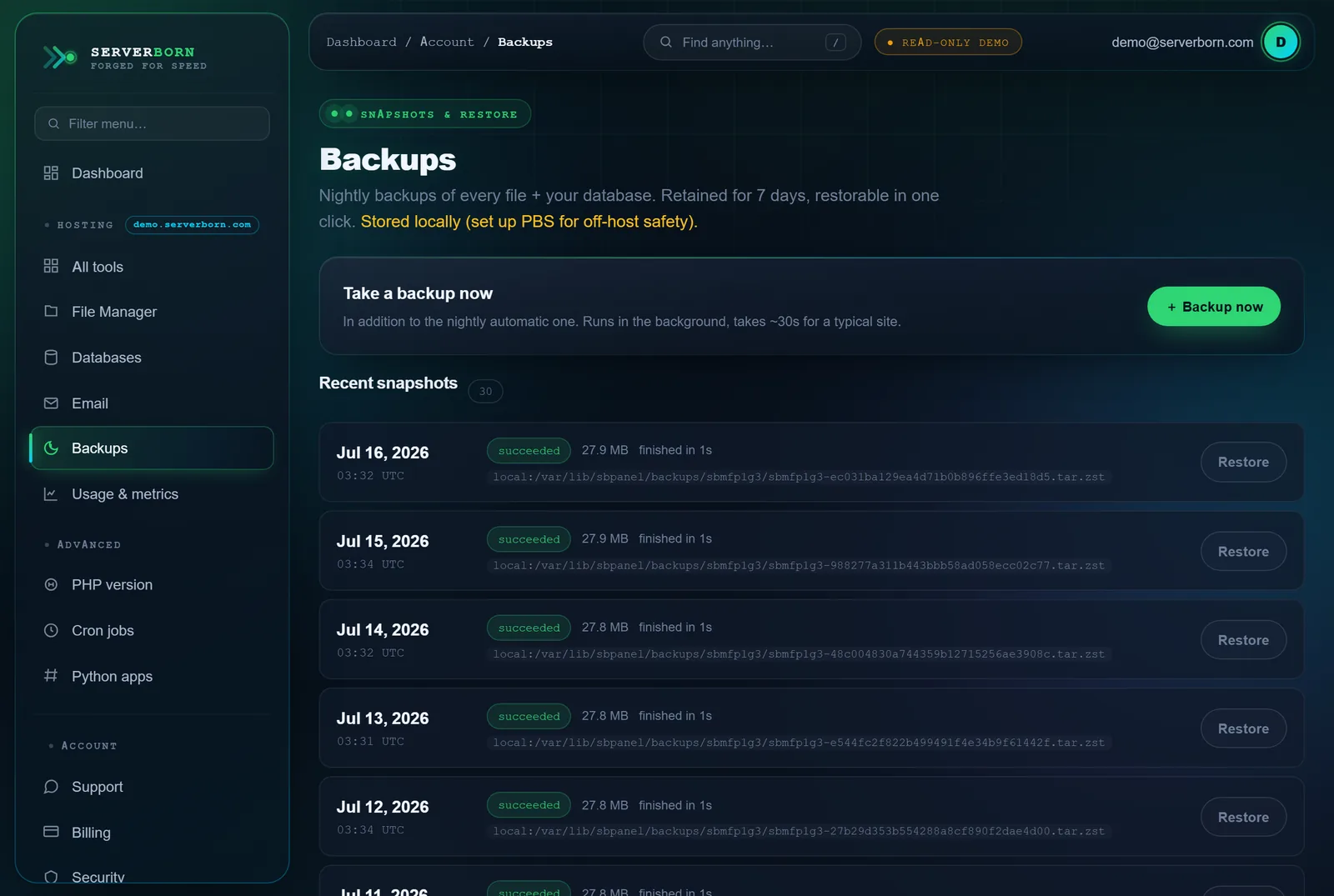Image resolution: width=1334 pixels, height=896 pixels.
Task: Click the Python apps hash icon
Action: click(x=51, y=675)
